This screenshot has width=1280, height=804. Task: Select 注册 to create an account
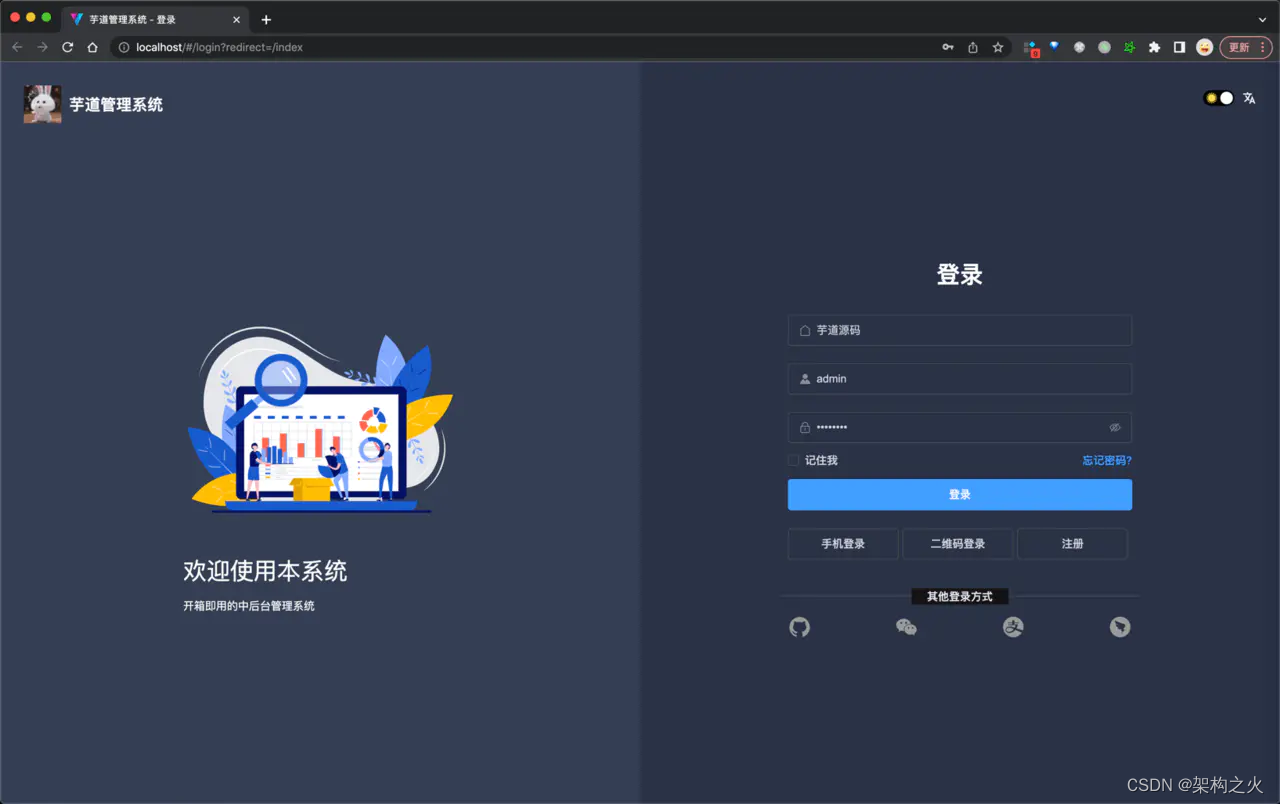(x=1072, y=543)
